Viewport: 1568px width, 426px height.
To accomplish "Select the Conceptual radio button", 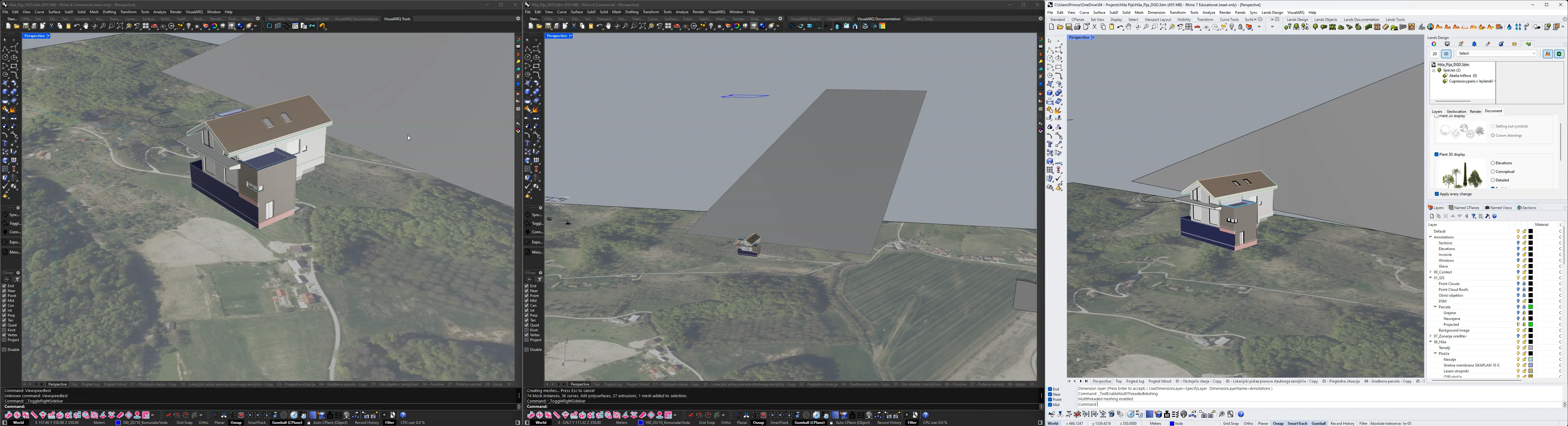I will [x=1493, y=172].
